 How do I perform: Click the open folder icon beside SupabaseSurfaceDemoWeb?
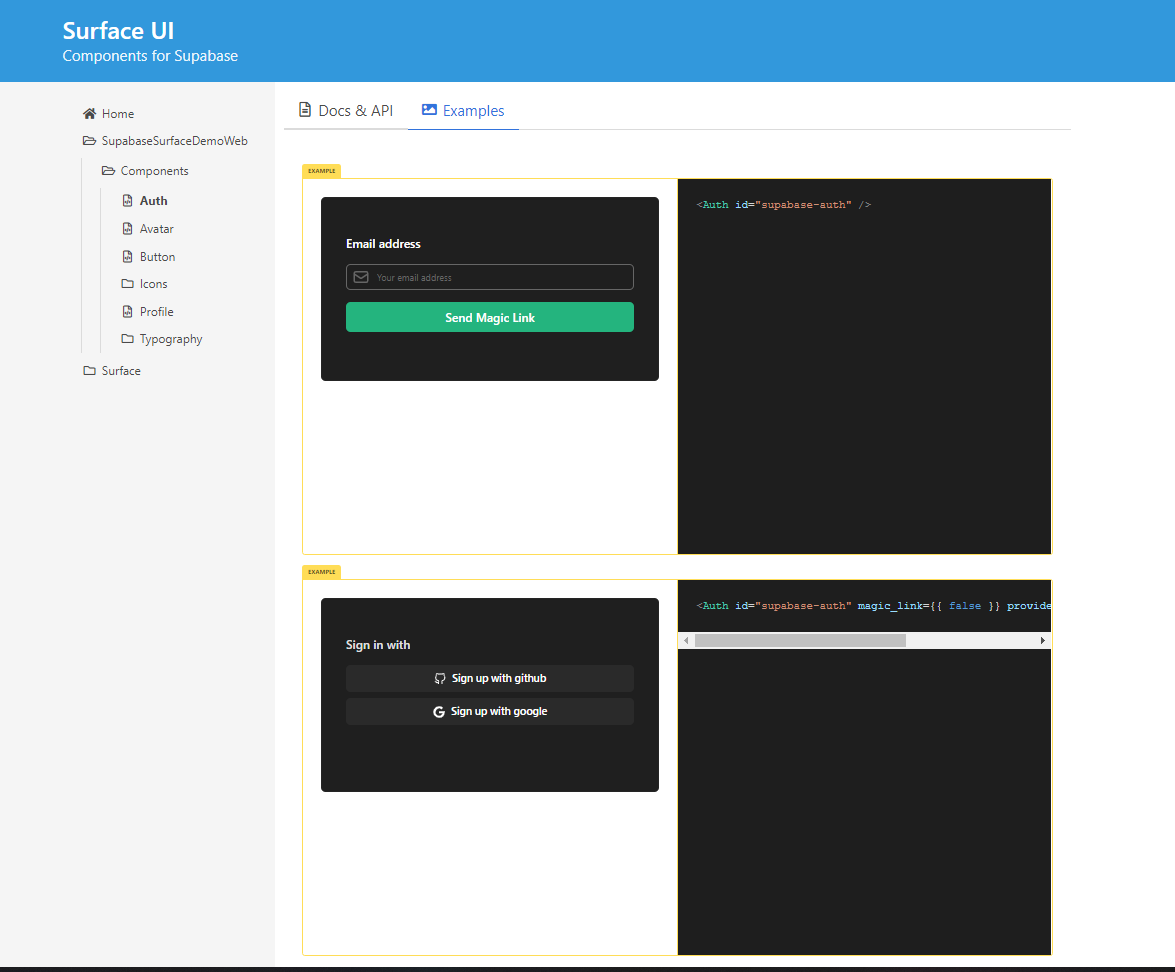89,141
